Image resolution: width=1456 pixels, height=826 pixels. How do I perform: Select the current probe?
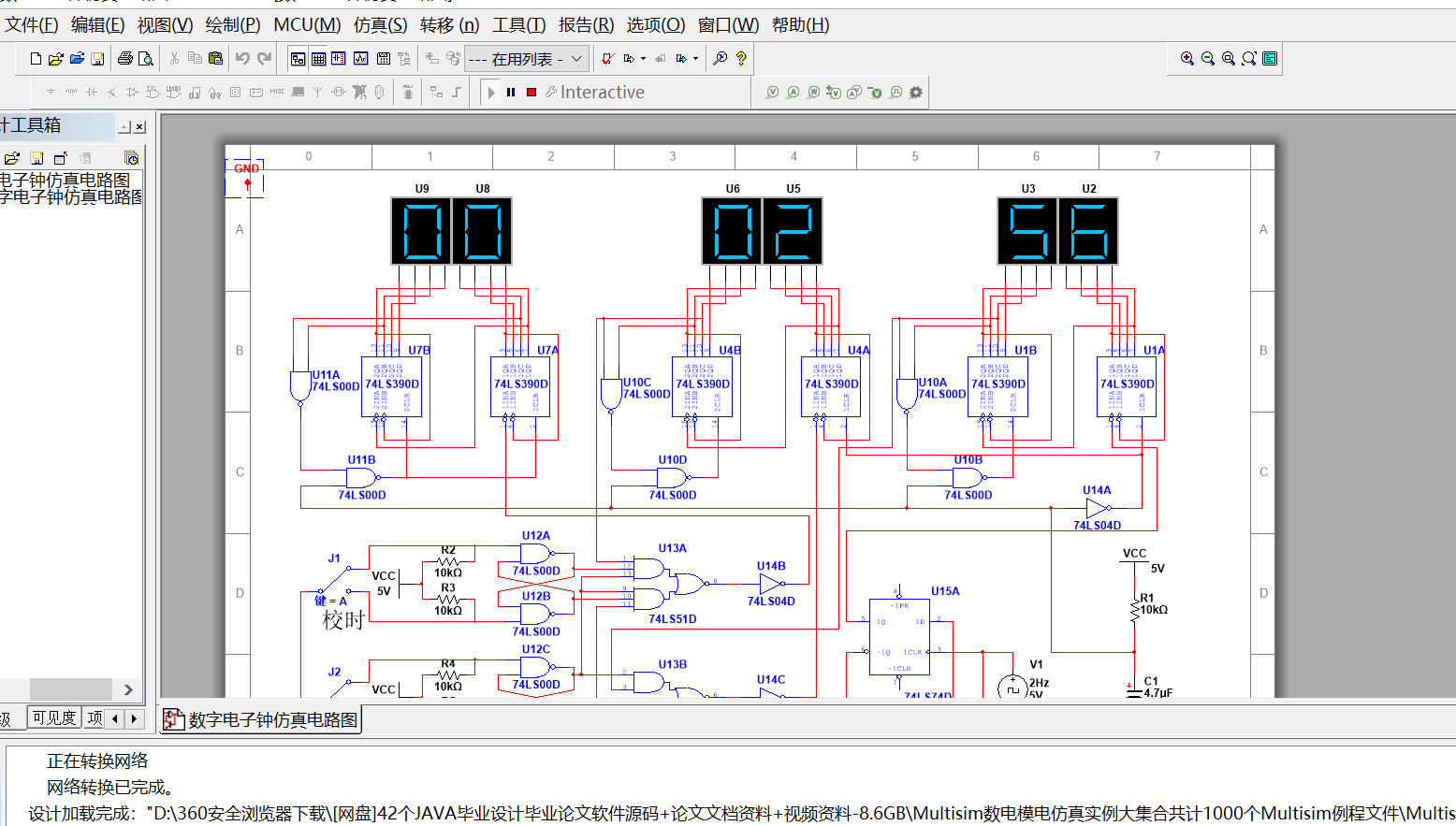793,92
